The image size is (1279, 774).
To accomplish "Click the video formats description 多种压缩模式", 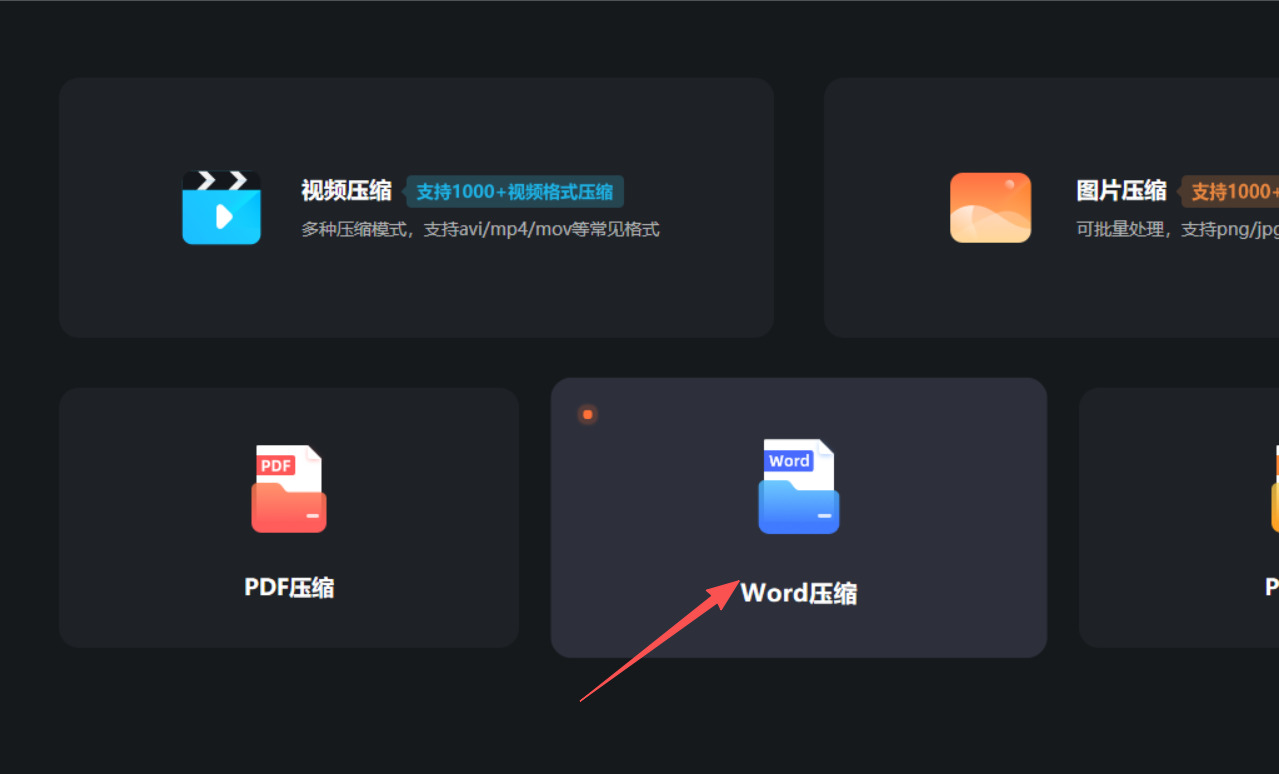I will tap(481, 229).
